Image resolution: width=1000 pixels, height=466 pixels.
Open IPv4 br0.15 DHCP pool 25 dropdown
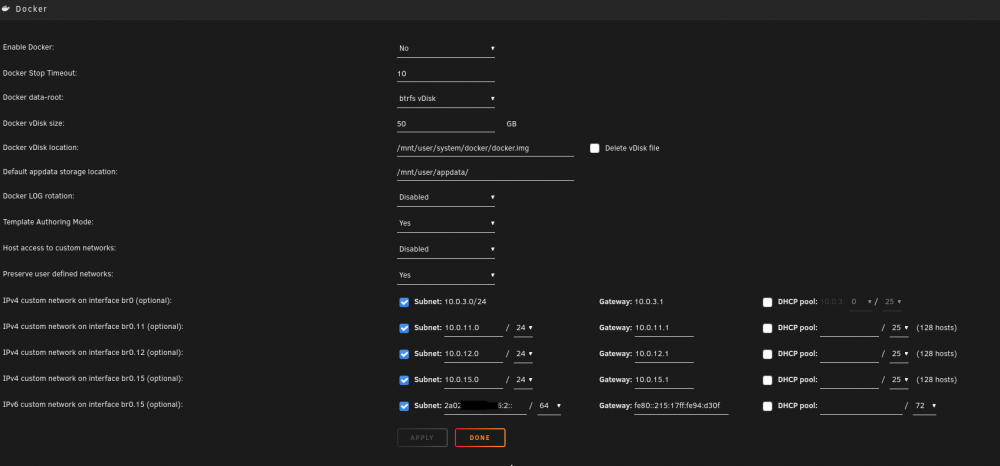pyautogui.click(x=899, y=380)
